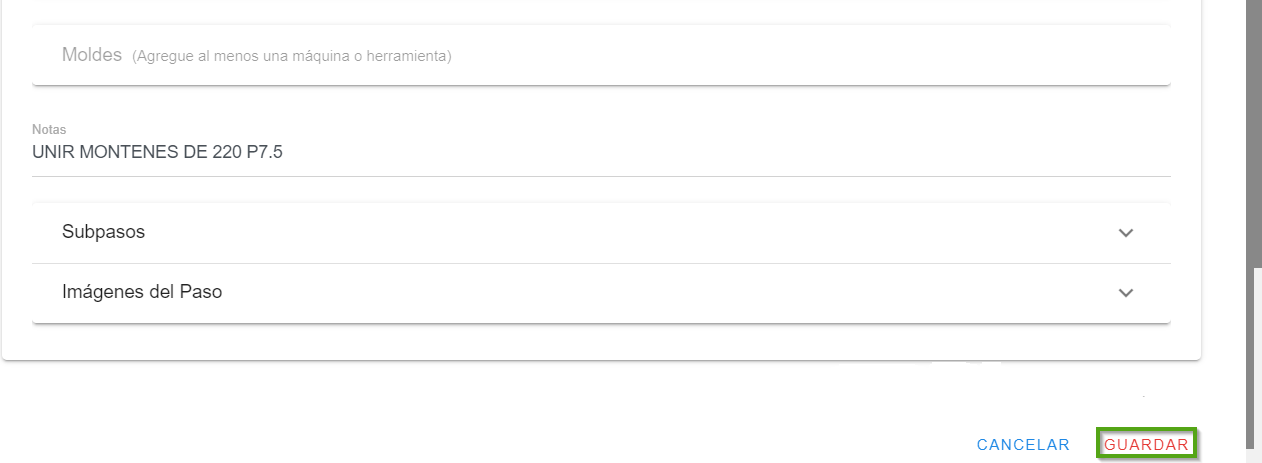Focus the empty right side of Notas field
Image resolution: width=1262 pixels, height=463 pixels.
pyautogui.click(x=800, y=153)
